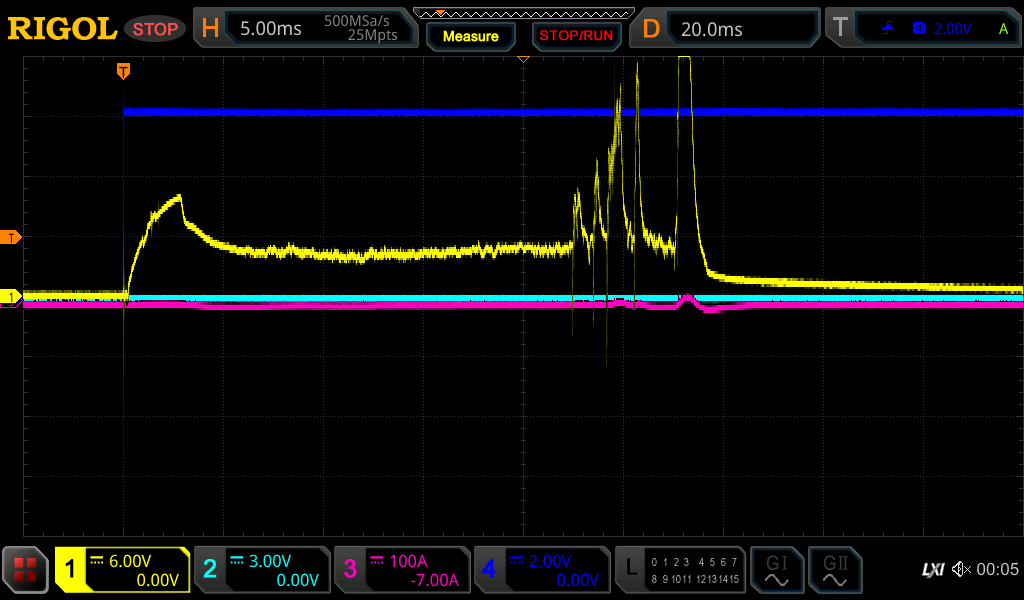Open trigger T settings panel

tap(923, 29)
